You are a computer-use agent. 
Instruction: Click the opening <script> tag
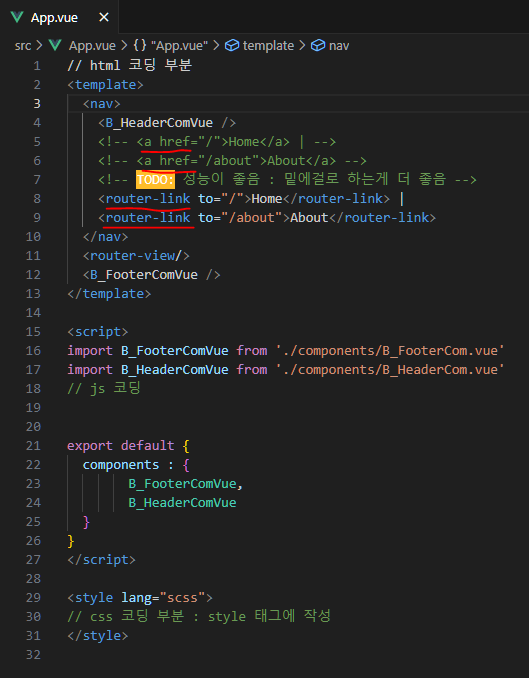point(98,332)
